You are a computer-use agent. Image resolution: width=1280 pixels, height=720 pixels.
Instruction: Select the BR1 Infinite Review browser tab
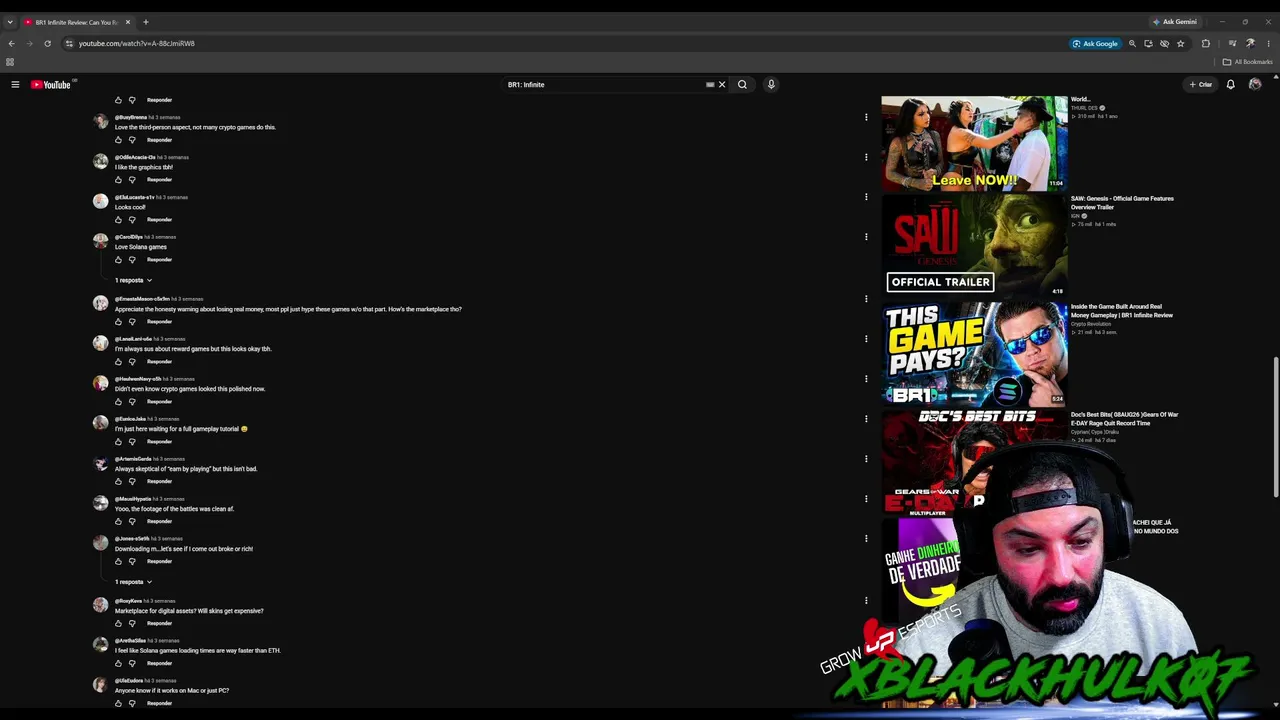(x=76, y=22)
